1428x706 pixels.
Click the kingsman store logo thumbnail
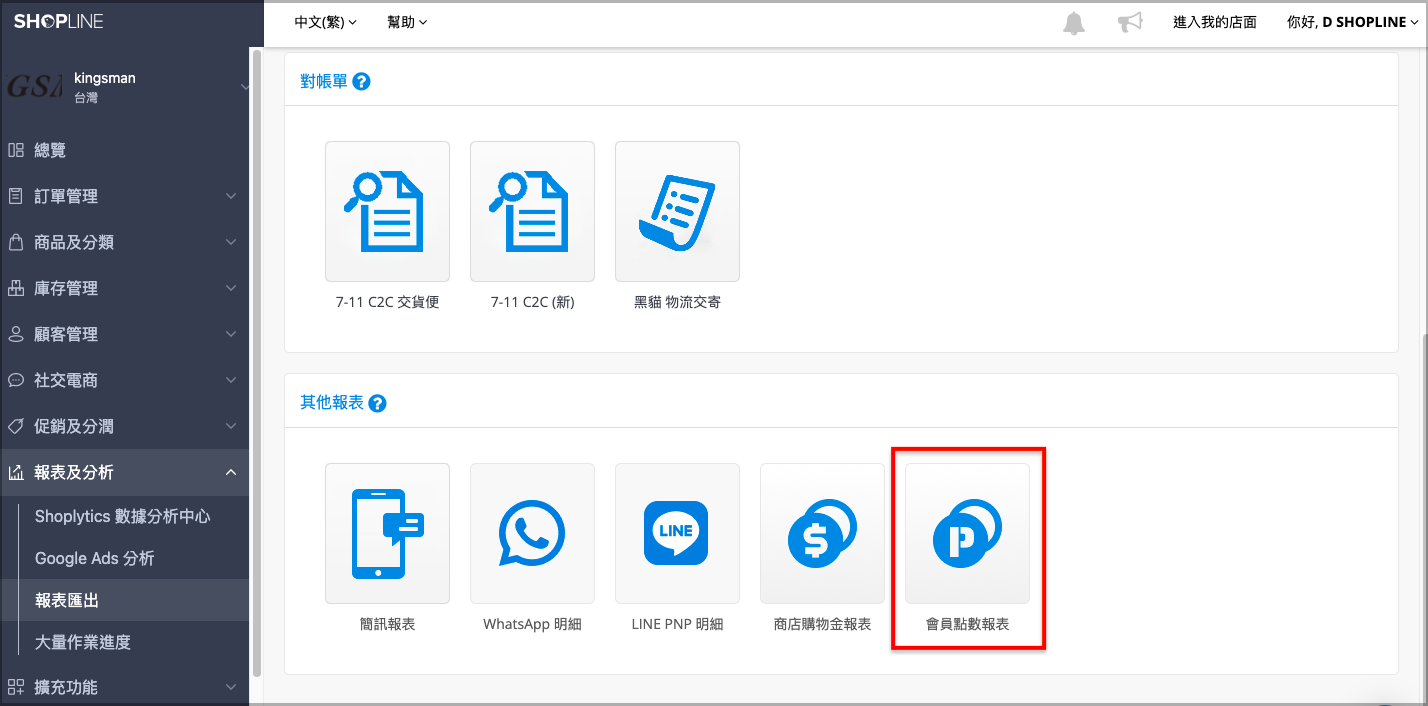[35, 87]
